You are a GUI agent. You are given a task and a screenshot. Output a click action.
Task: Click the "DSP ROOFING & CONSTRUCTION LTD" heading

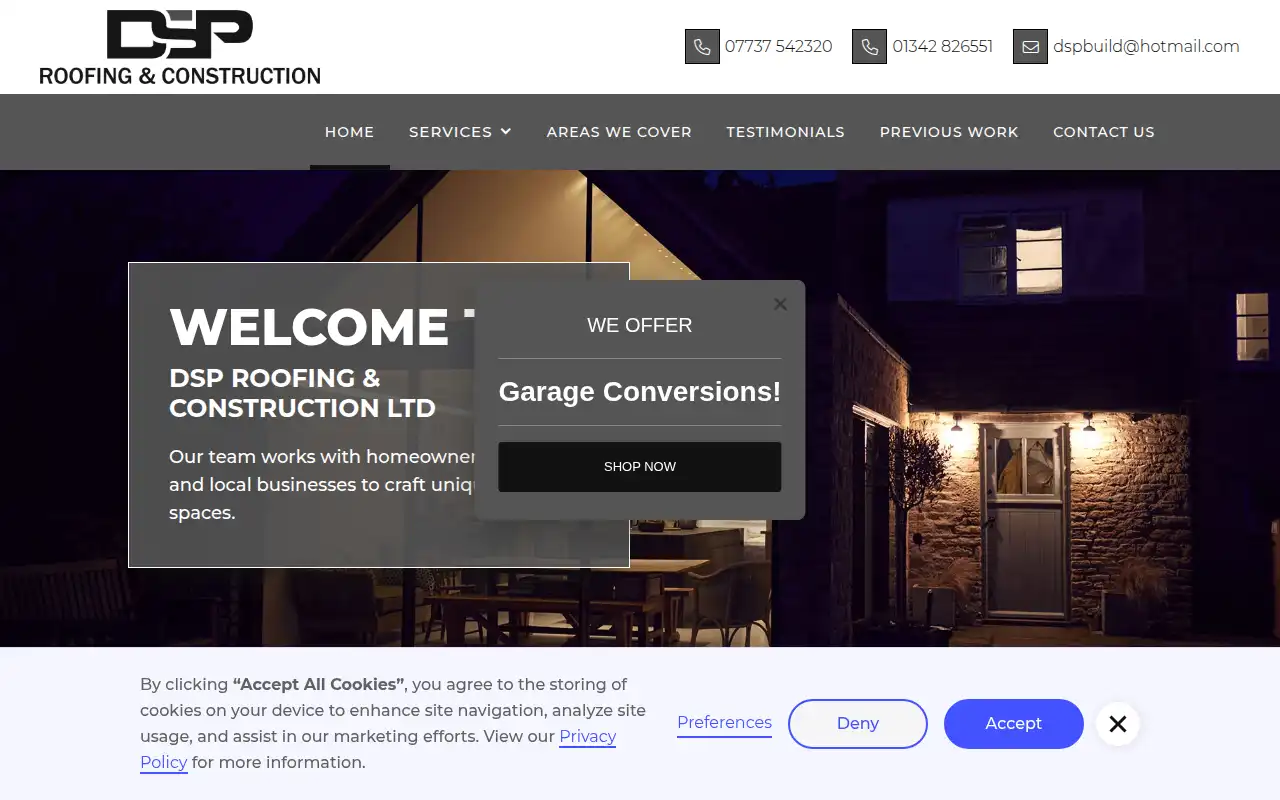tap(303, 393)
